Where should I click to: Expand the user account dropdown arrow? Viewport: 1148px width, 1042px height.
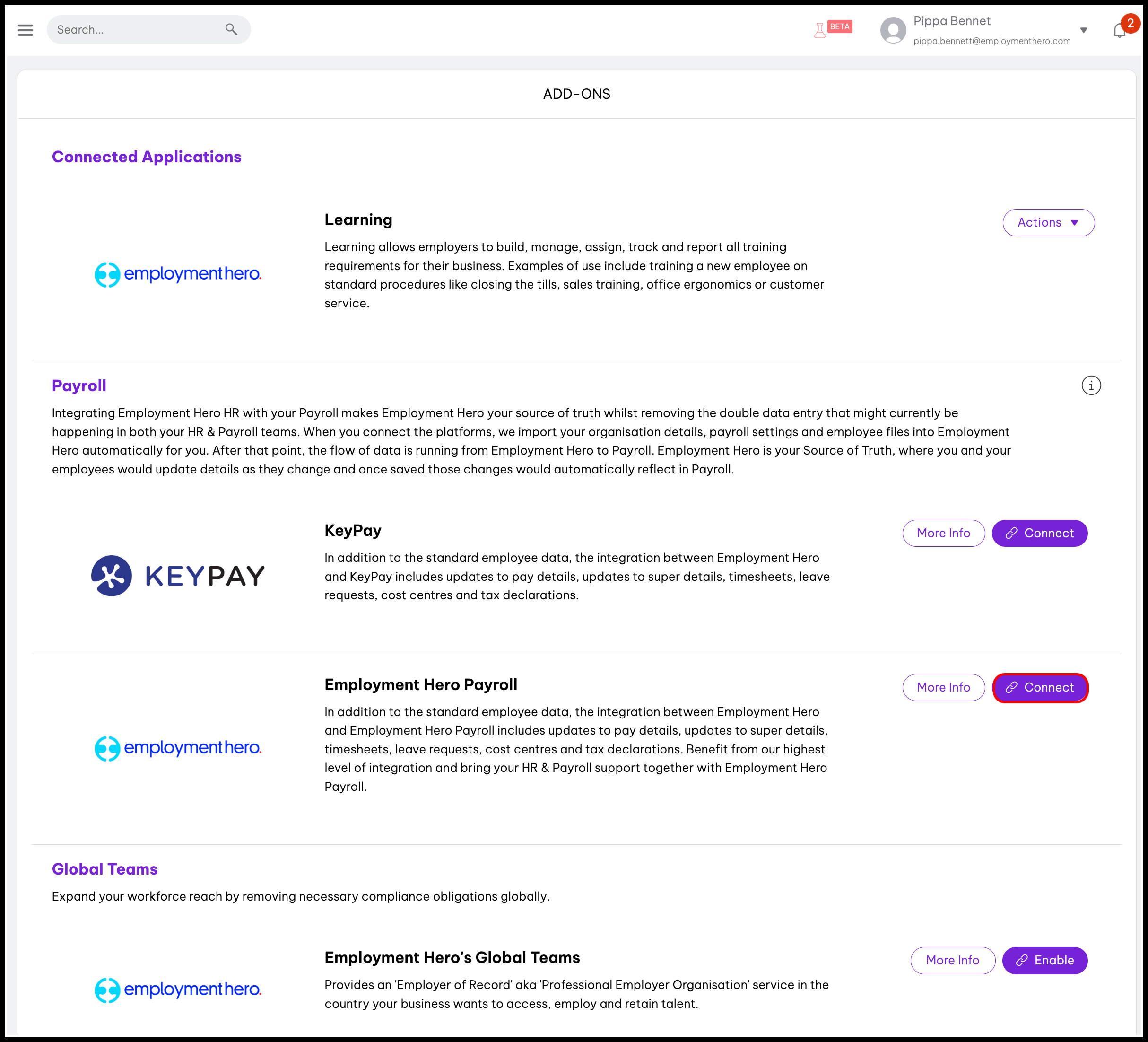pos(1083,30)
